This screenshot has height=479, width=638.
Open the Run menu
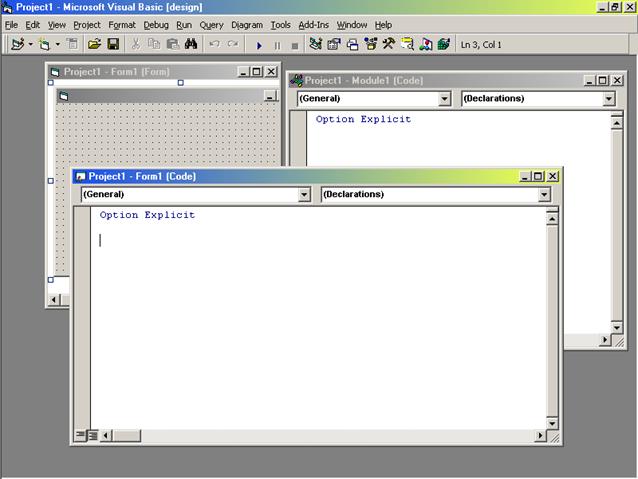(184, 25)
